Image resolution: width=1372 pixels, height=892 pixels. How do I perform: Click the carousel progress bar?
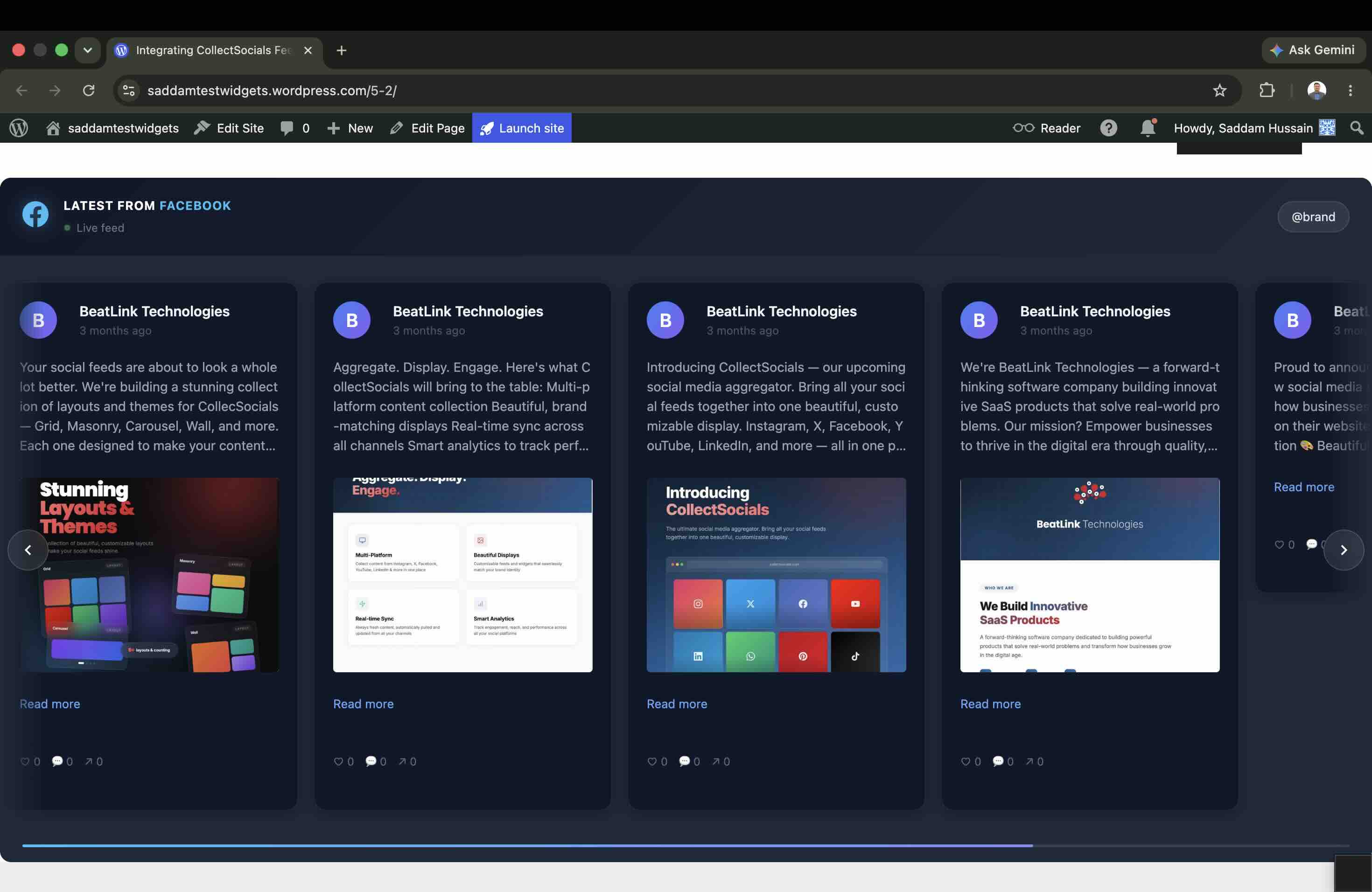click(686, 845)
